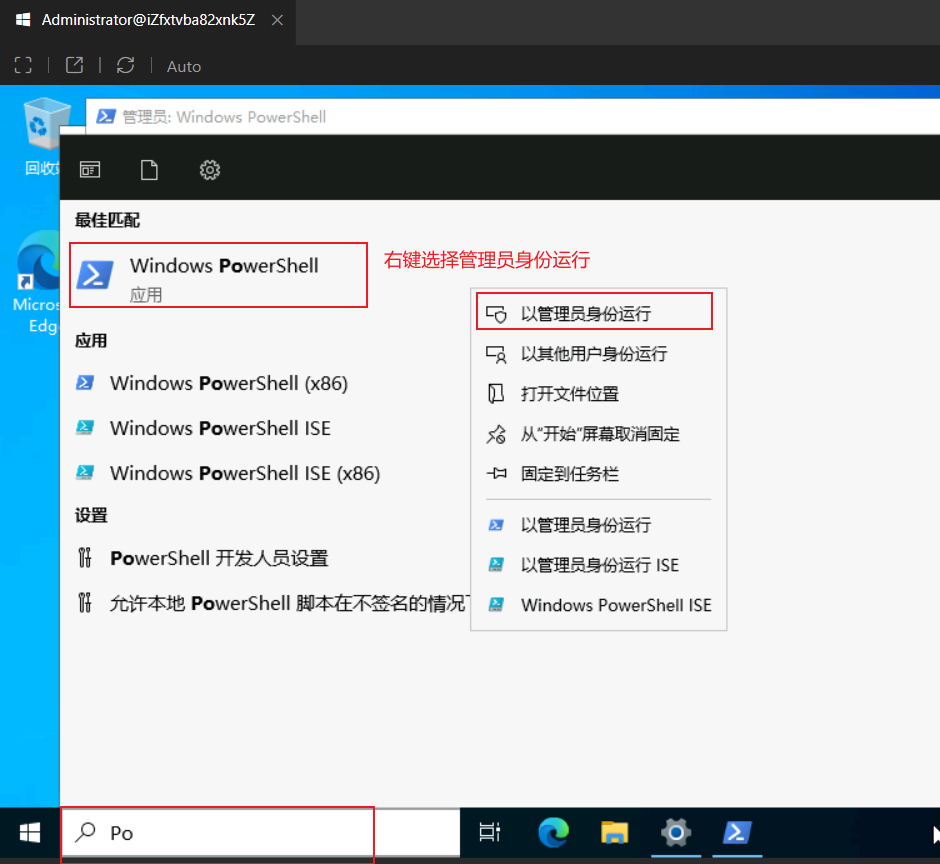
Task: Select the Administrator@iZfxtvba82xnk5Z session tab
Action: pos(148,20)
